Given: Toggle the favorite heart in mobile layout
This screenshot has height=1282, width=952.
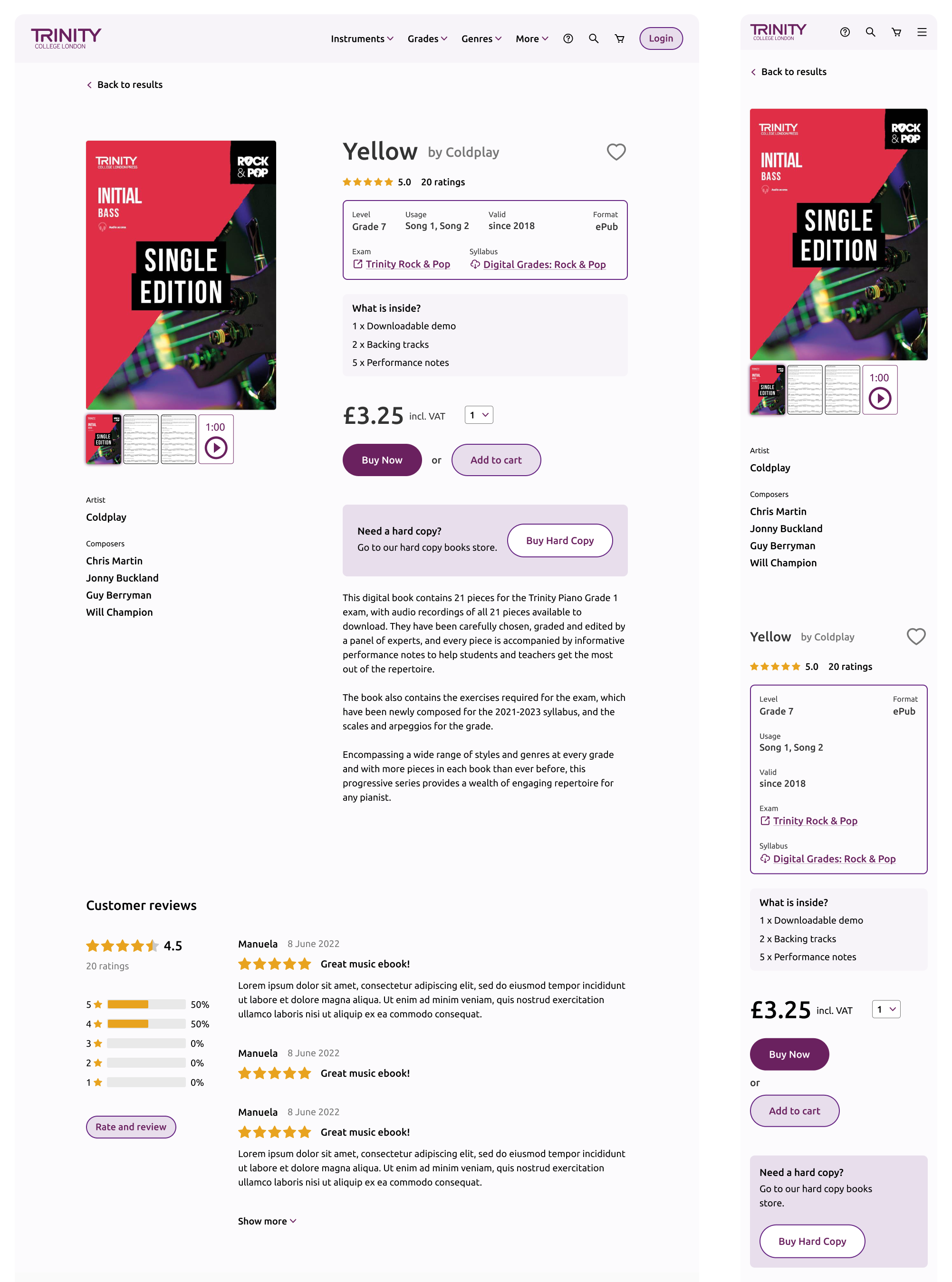Looking at the screenshot, I should (x=916, y=636).
